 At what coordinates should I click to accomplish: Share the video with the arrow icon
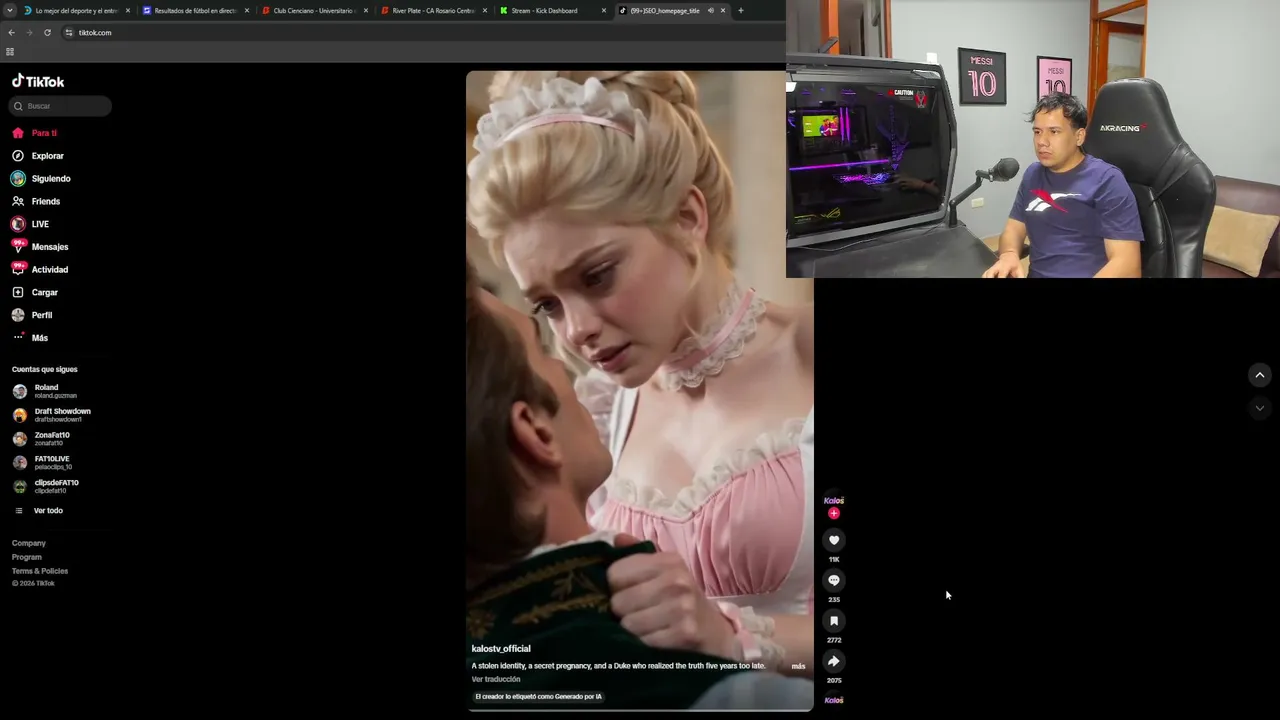(x=834, y=661)
